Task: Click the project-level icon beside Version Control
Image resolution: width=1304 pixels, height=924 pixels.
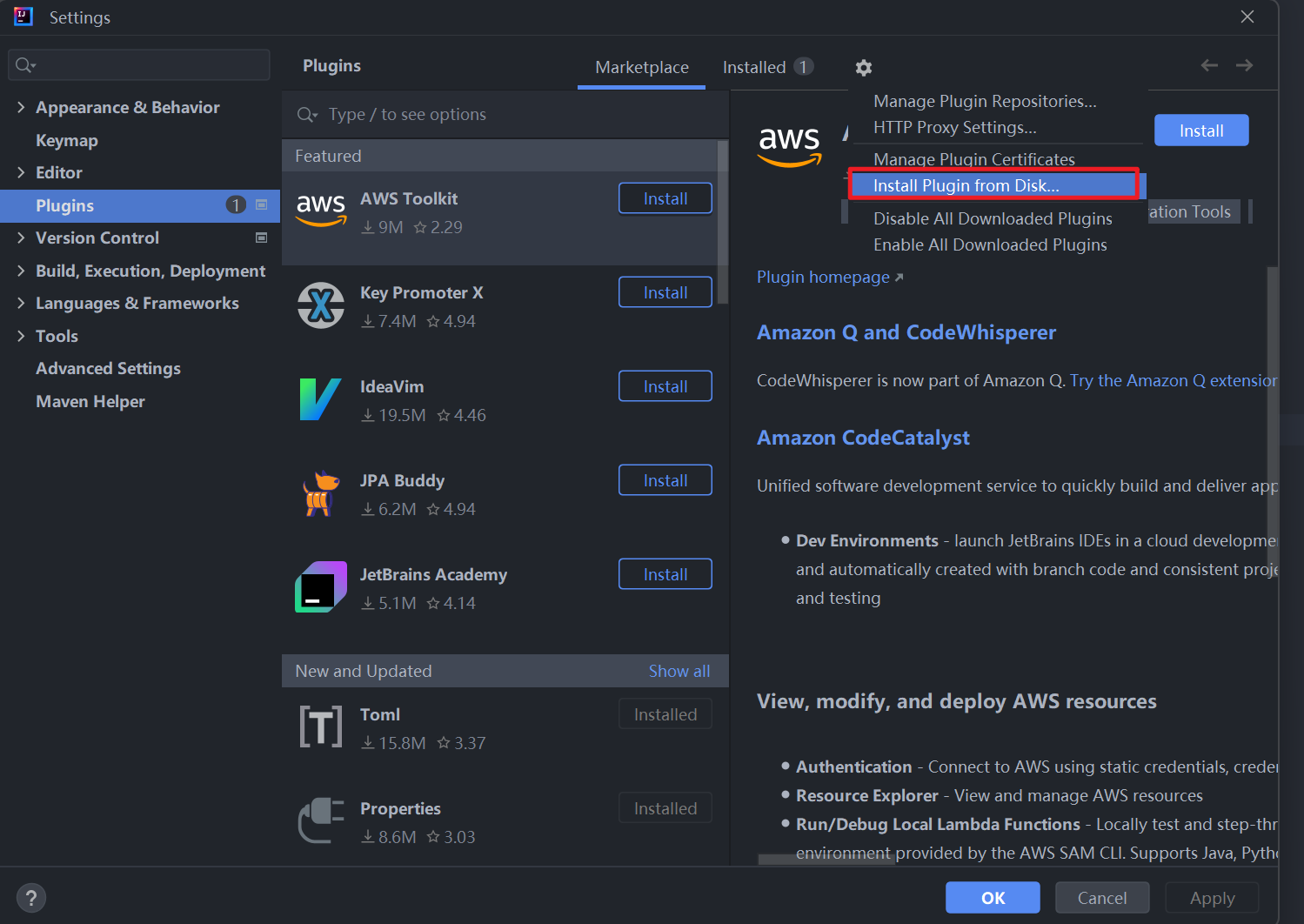Action: [261, 238]
